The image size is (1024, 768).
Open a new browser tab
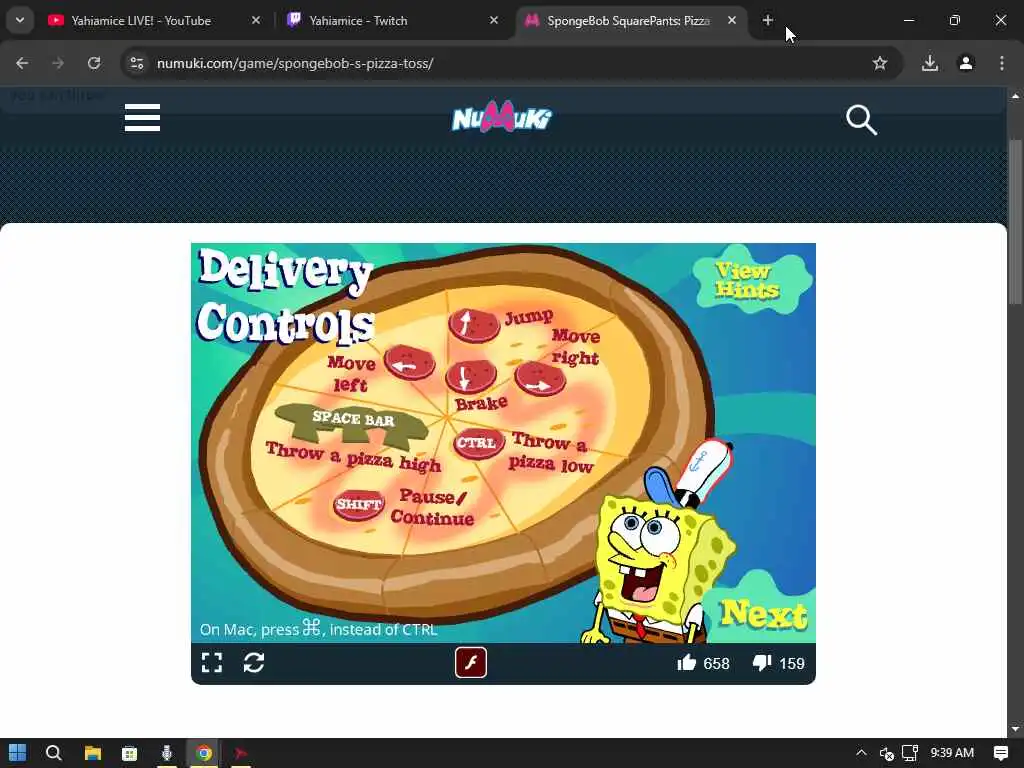click(x=768, y=20)
